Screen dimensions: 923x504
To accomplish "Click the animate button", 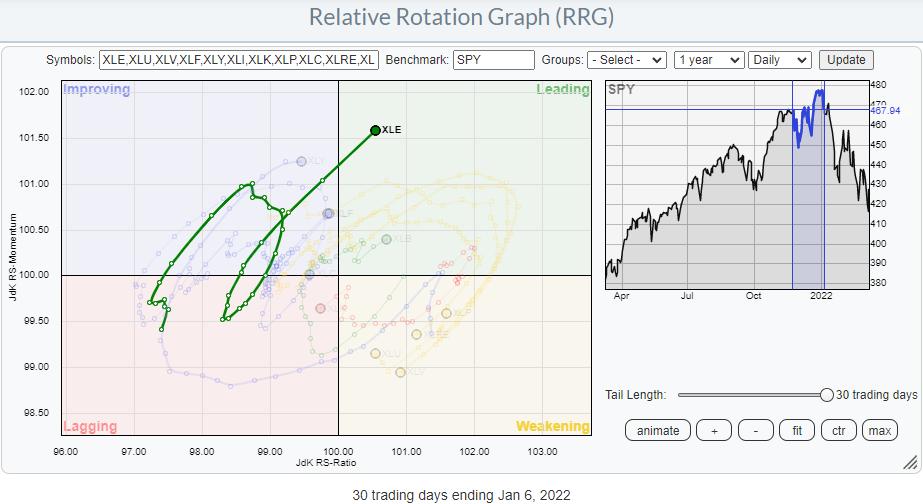I will point(657,431).
